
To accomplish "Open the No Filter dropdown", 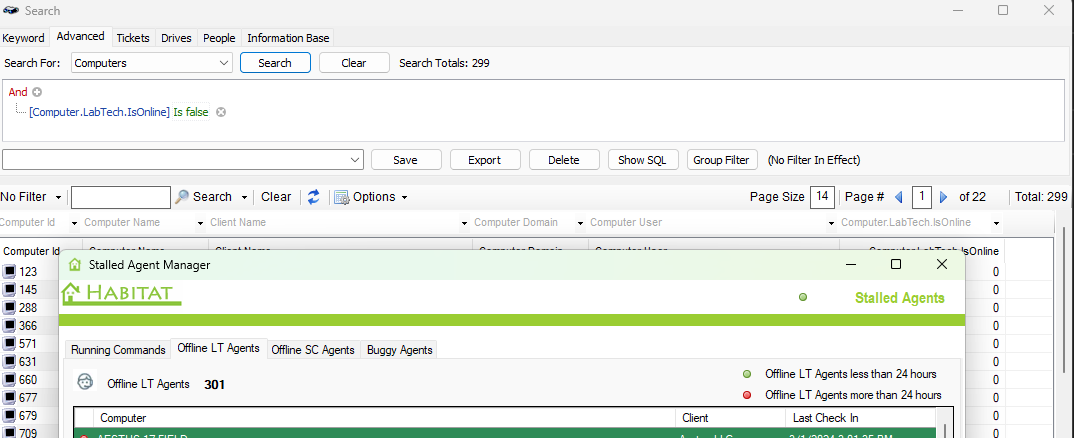I will 58,197.
